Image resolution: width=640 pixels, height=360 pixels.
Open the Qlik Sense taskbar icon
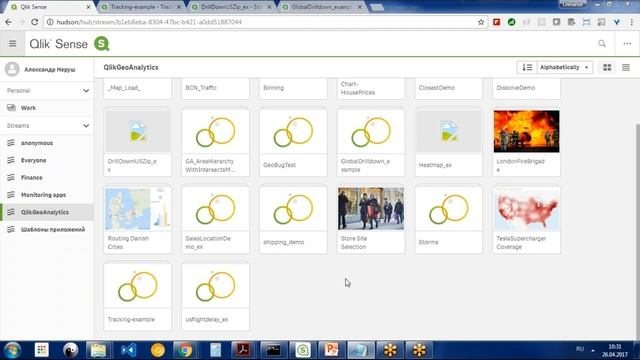pyautogui.click(x=302, y=350)
